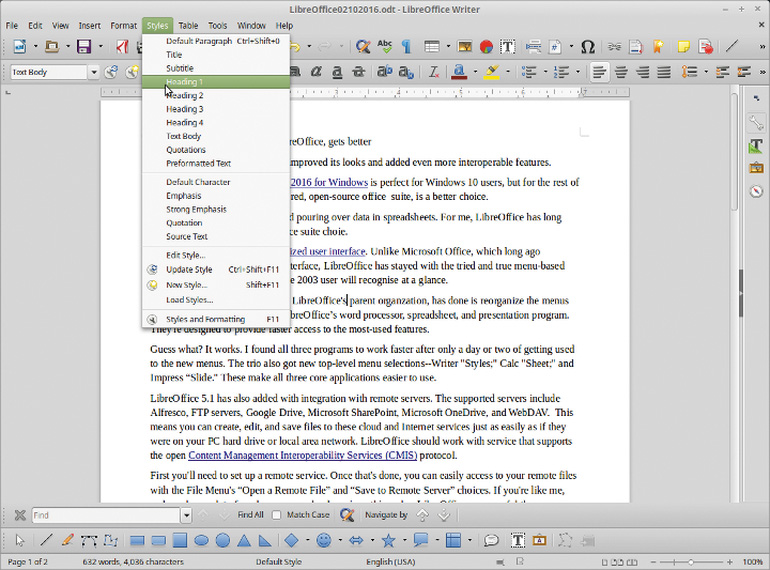Toggle bulleted list
This screenshot has width=770, height=570.
tap(529, 72)
